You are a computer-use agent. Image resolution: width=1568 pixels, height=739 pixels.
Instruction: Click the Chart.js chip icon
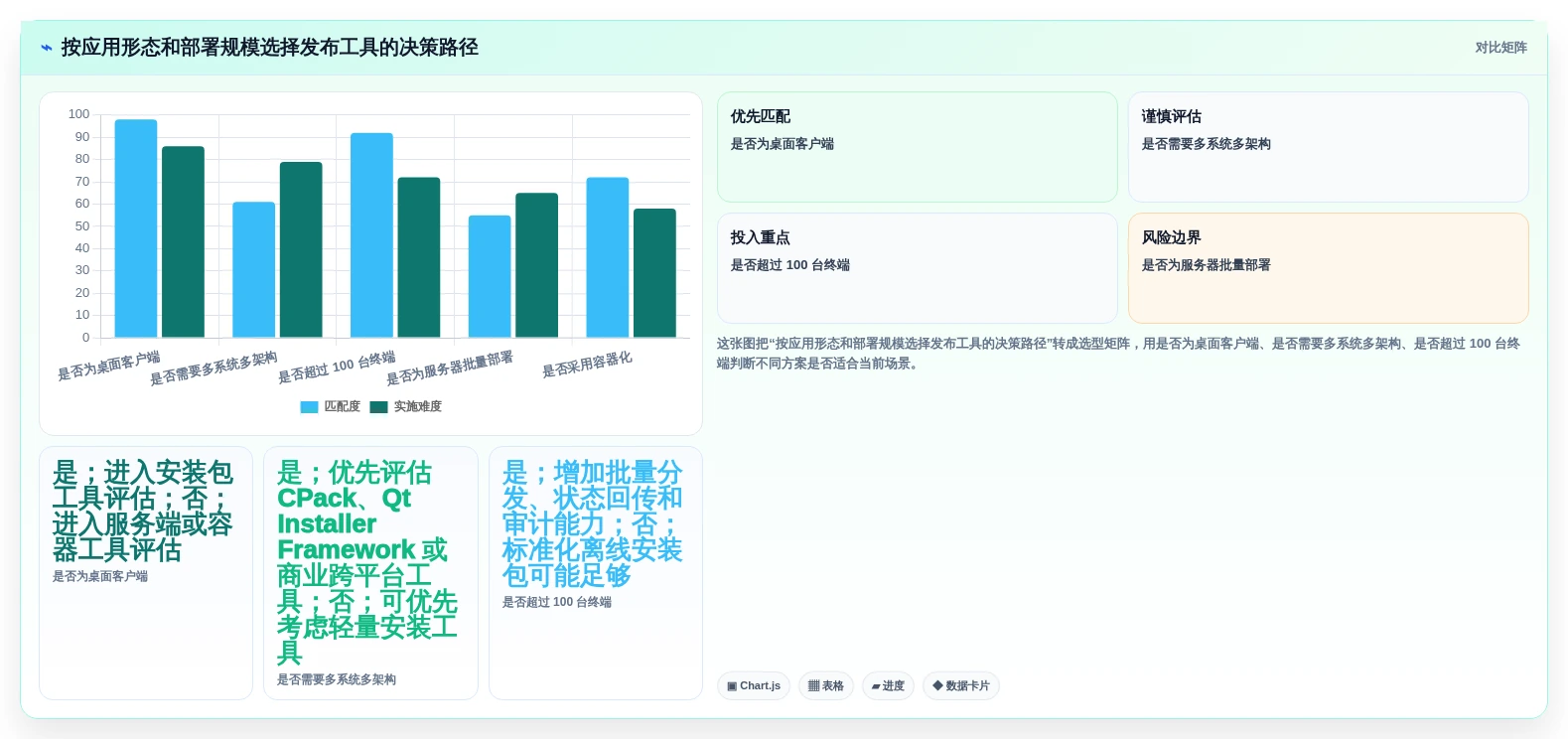[x=732, y=686]
